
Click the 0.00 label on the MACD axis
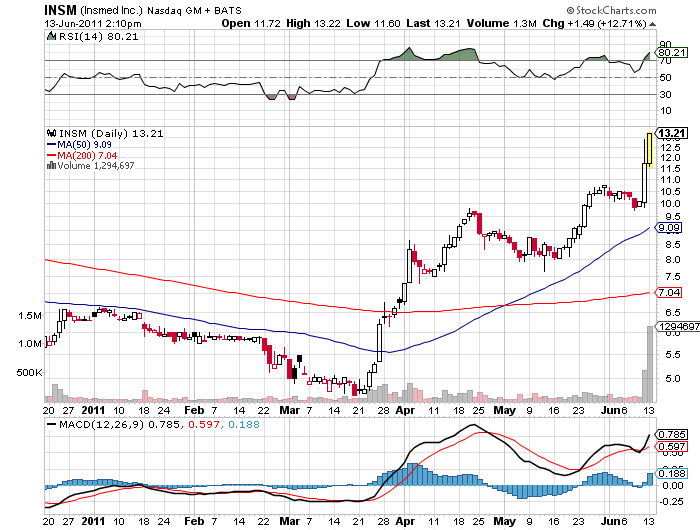pos(673,485)
